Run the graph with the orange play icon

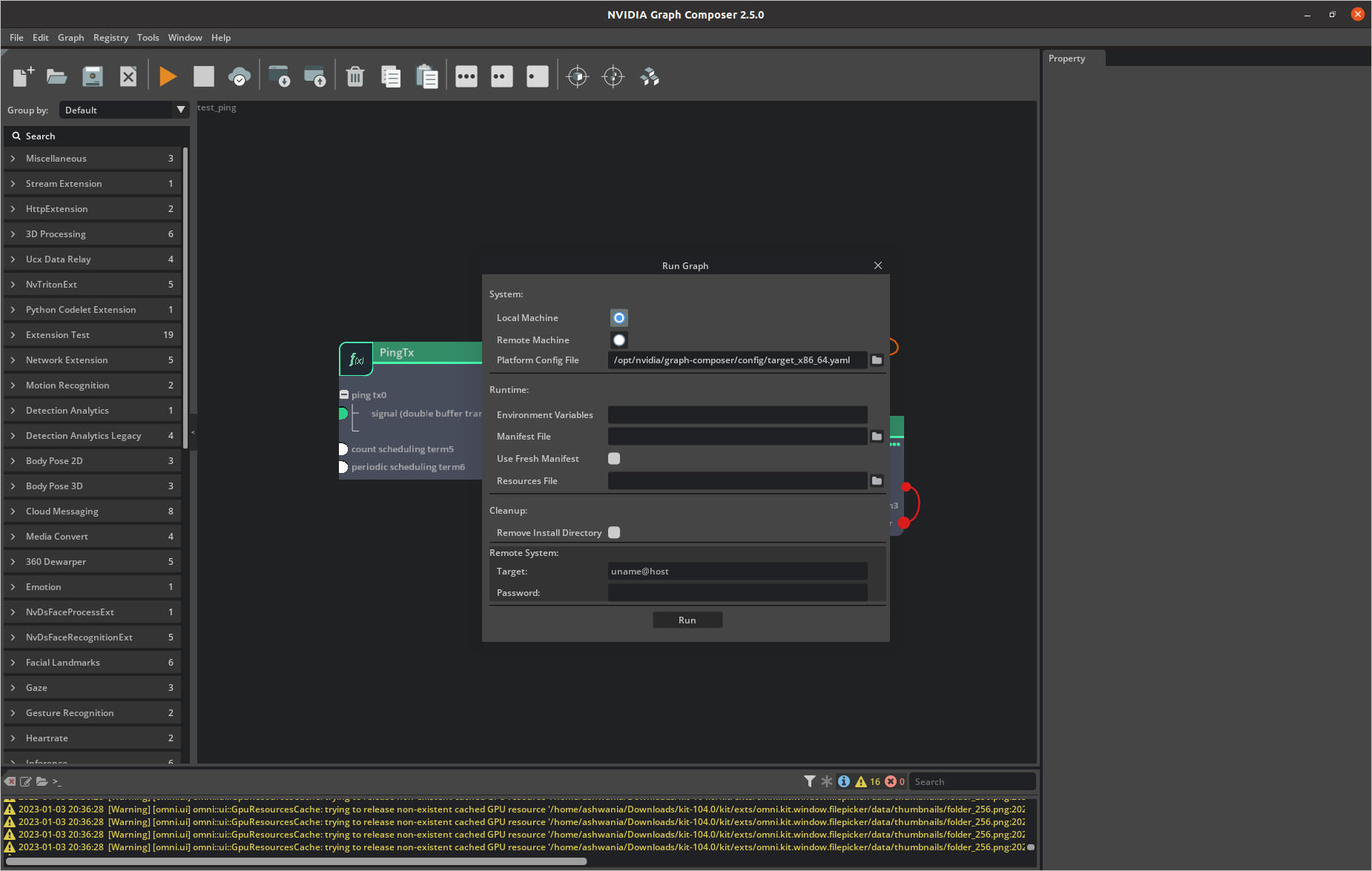(x=168, y=76)
